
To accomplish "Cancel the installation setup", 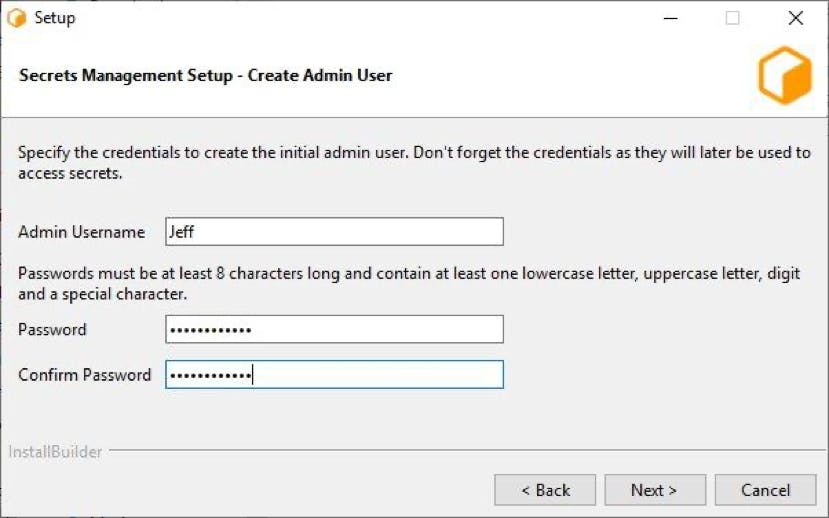I will [x=766, y=490].
